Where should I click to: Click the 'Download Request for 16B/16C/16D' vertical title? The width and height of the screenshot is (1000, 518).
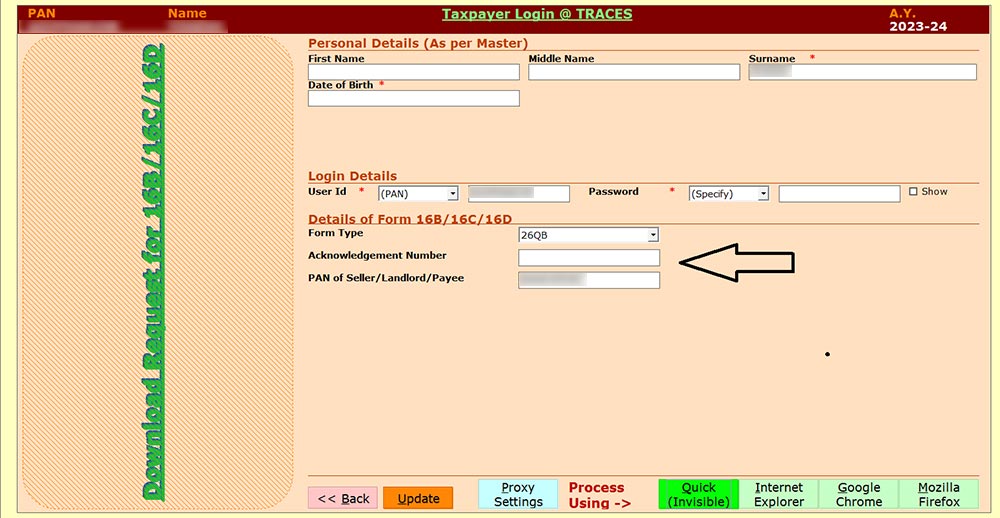153,272
